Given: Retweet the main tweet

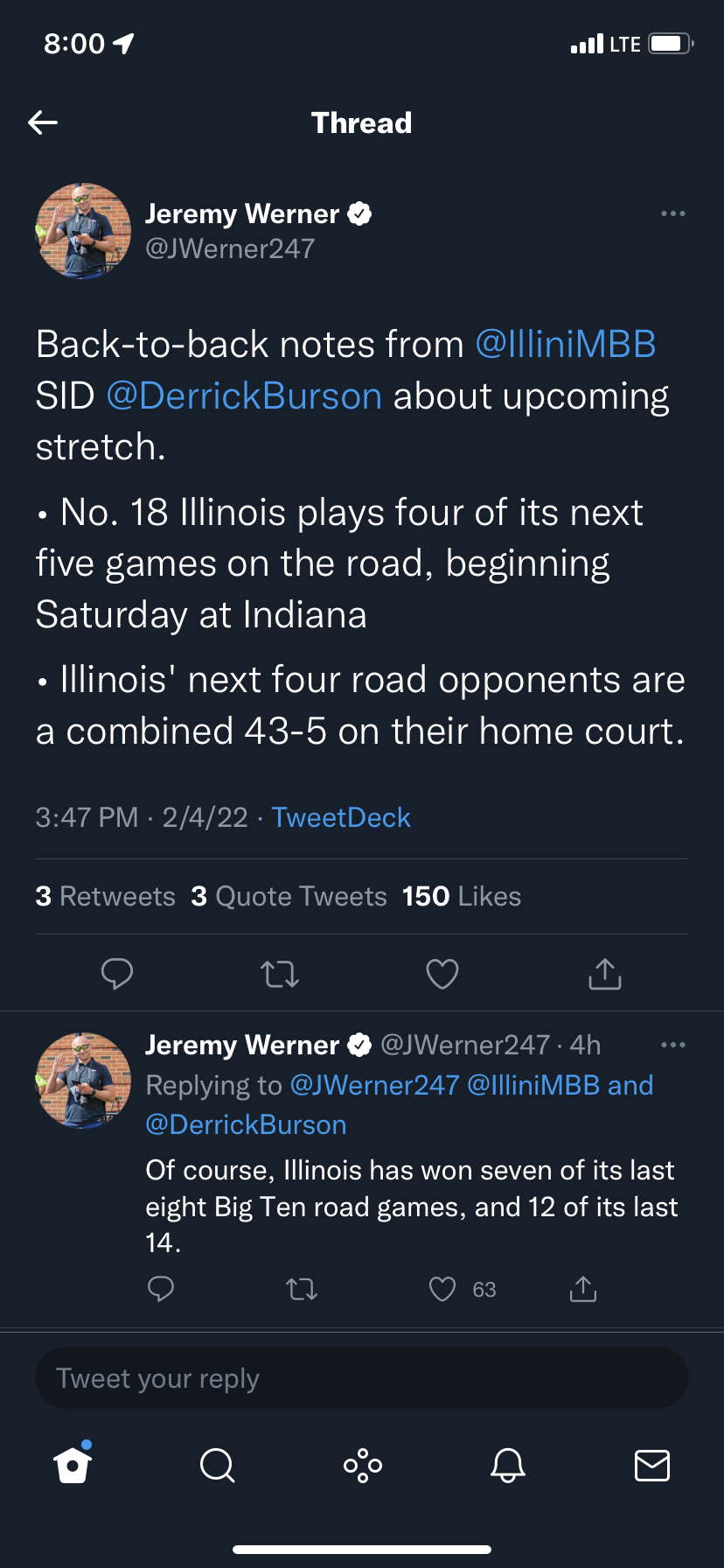Looking at the screenshot, I should click(280, 973).
